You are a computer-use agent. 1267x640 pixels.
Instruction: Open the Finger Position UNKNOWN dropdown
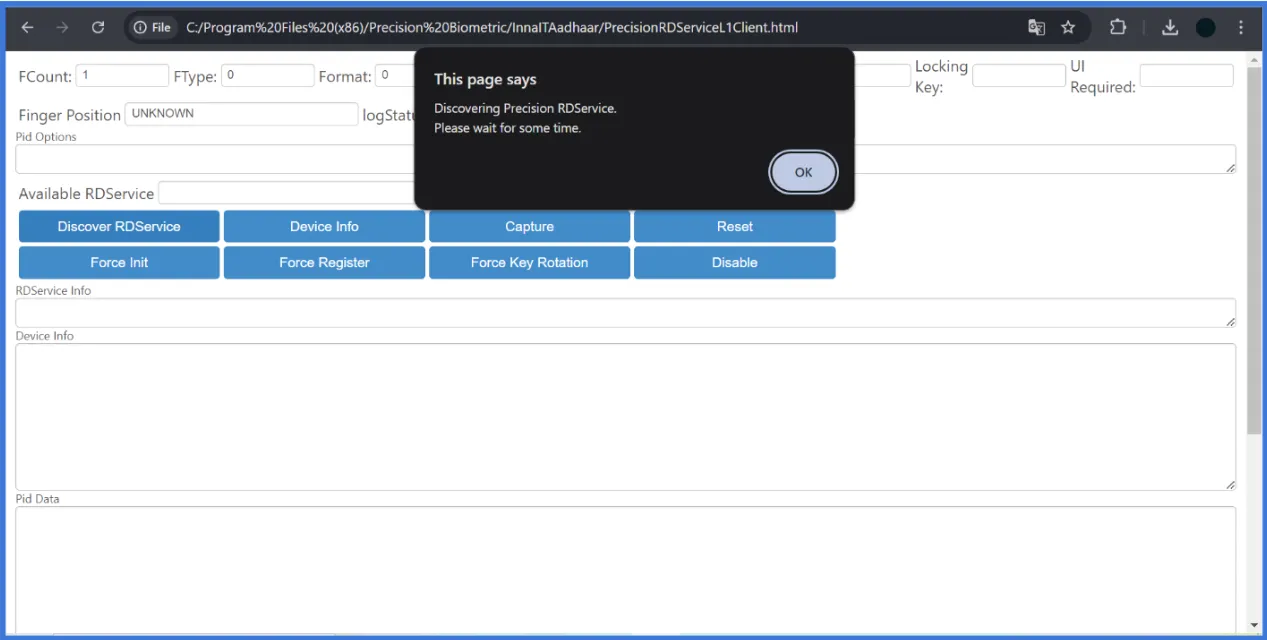pos(241,114)
